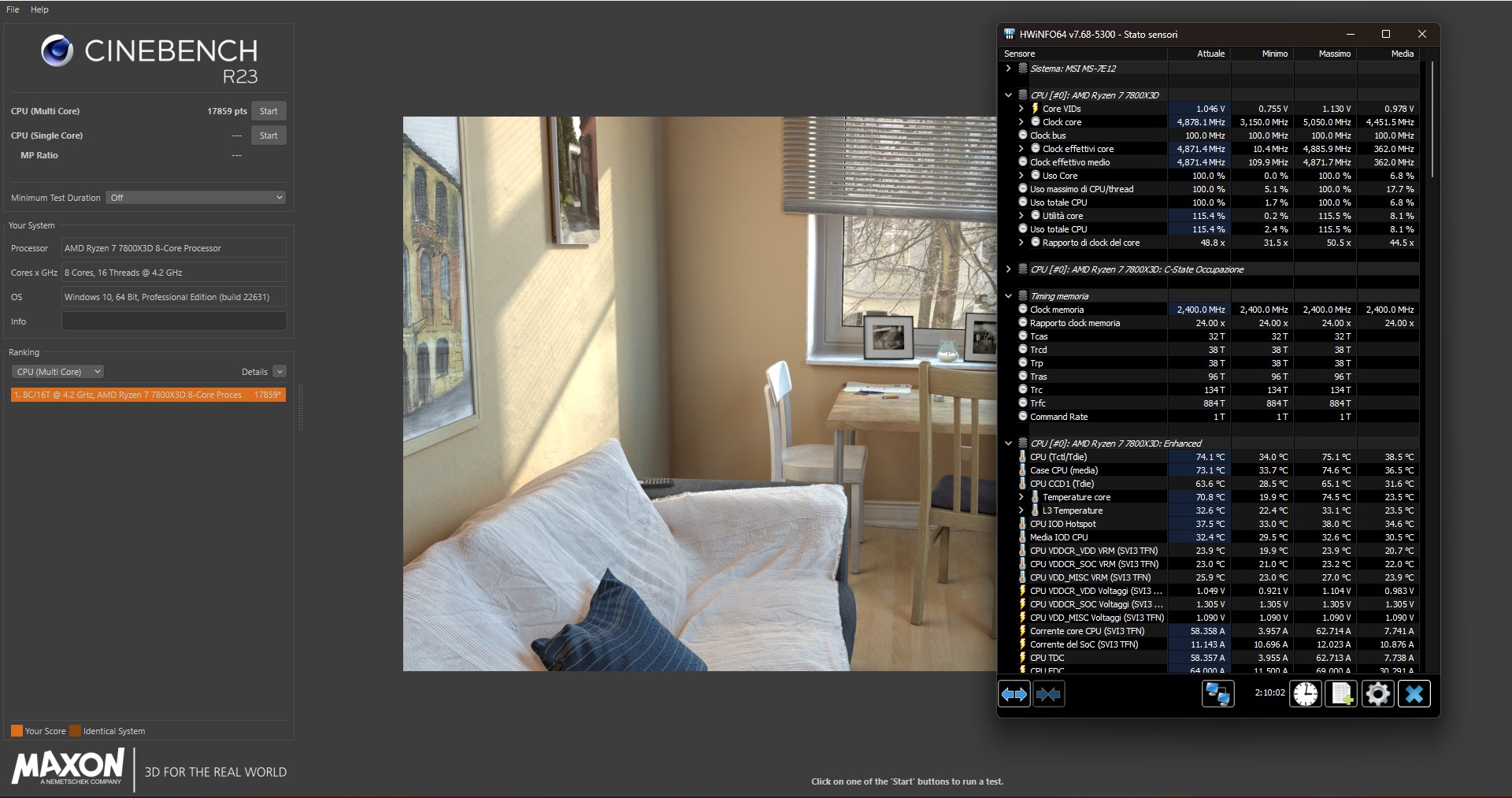Select the Rapporto di clock del core row
This screenshot has width=1512, height=798.
[x=1210, y=243]
